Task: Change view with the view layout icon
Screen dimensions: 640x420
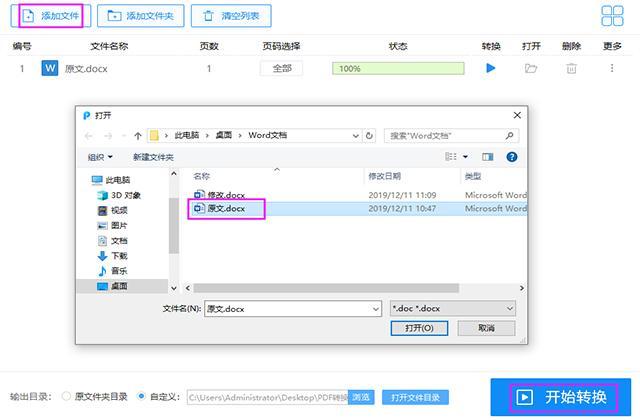Action: pos(451,157)
